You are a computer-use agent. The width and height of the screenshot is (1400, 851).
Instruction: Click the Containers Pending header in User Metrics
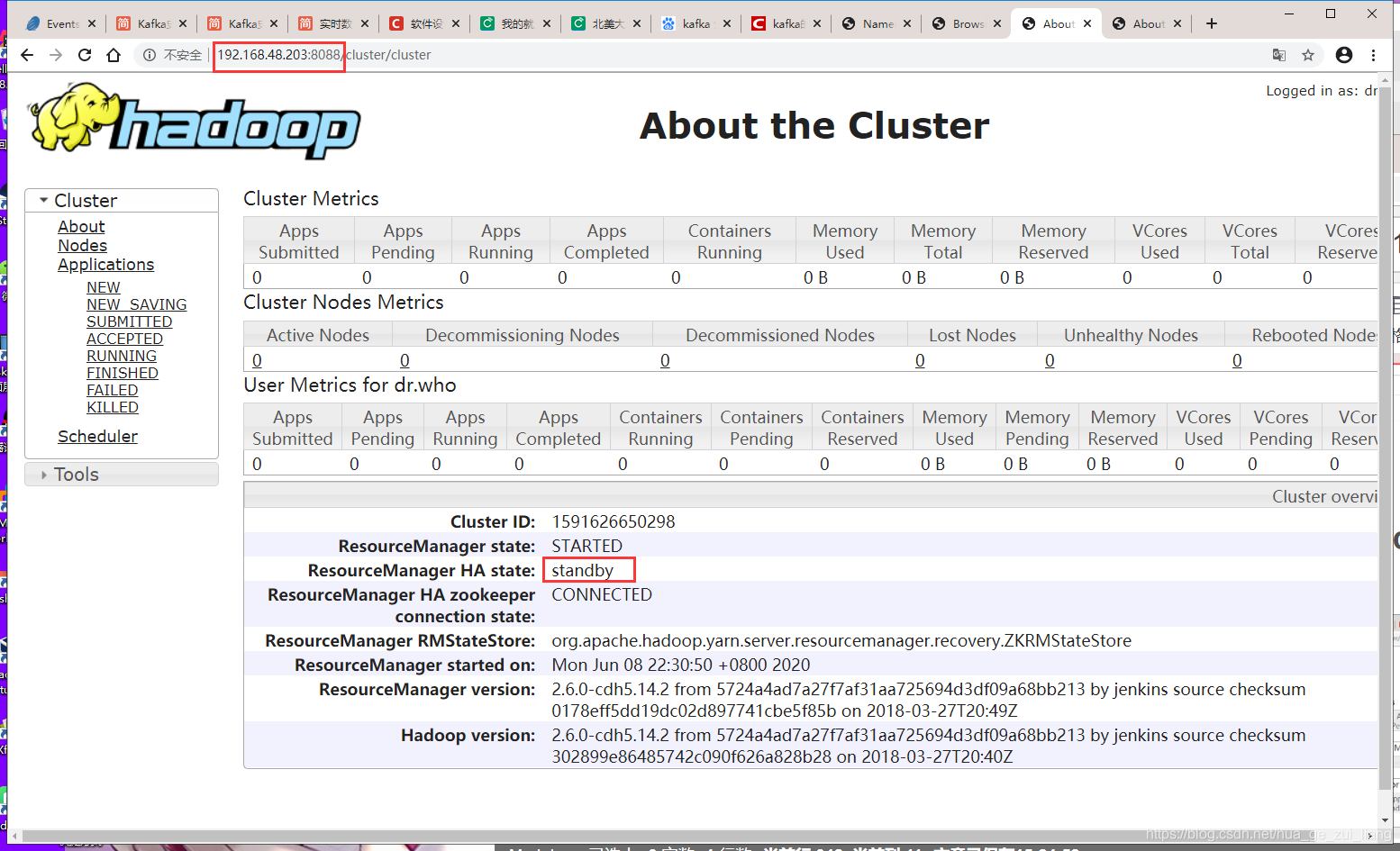click(x=761, y=428)
